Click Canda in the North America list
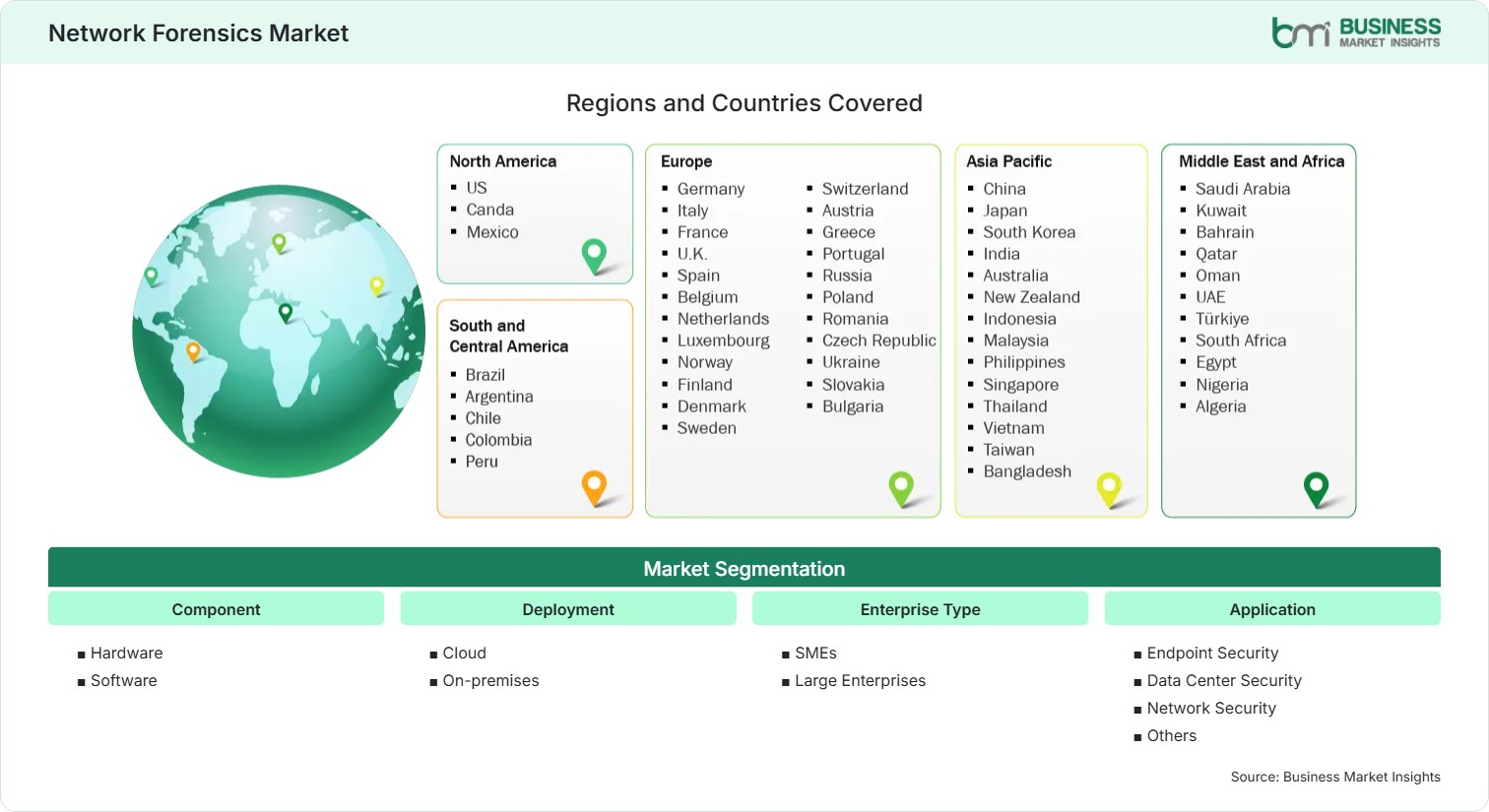 pos(489,210)
